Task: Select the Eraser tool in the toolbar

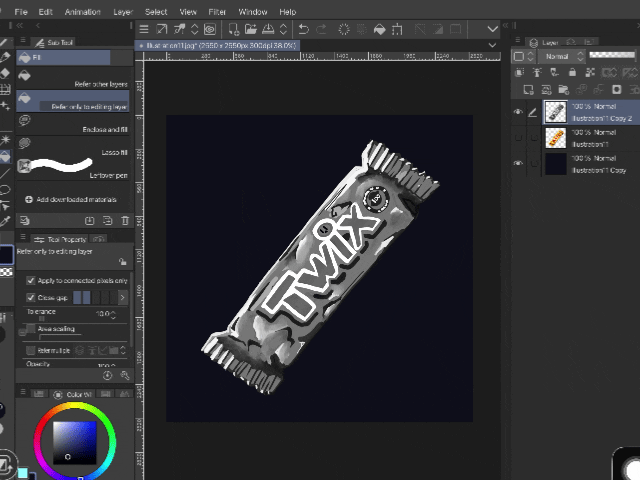Action: tap(5, 73)
